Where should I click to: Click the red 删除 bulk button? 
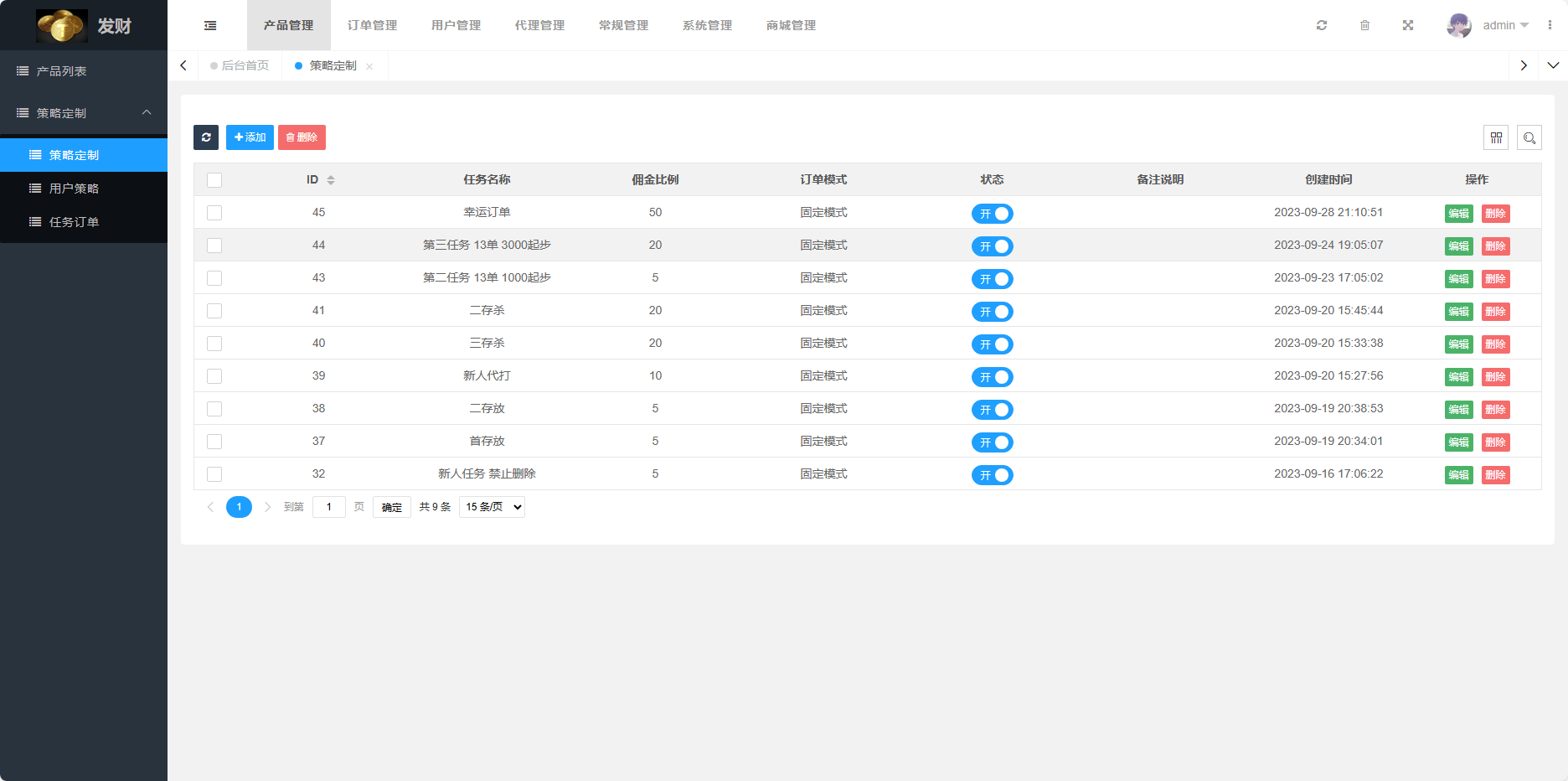[302, 137]
